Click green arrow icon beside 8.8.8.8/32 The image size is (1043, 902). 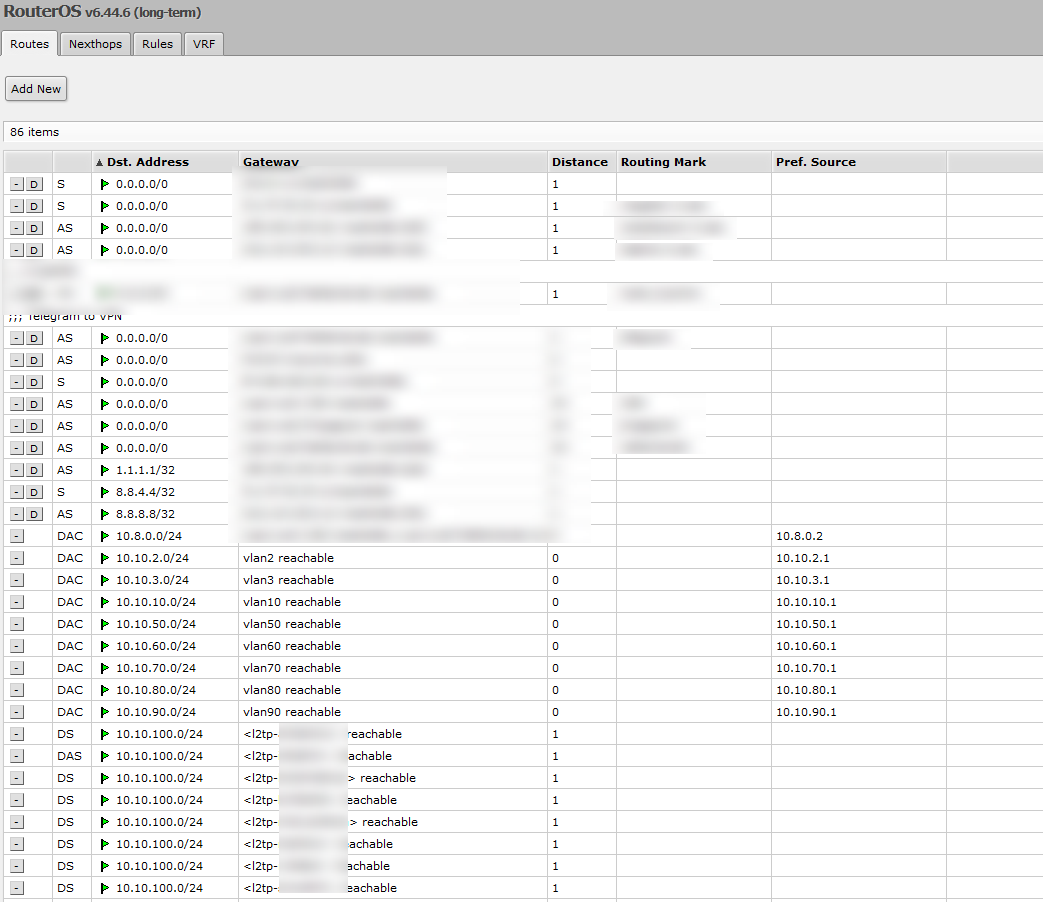coord(104,514)
